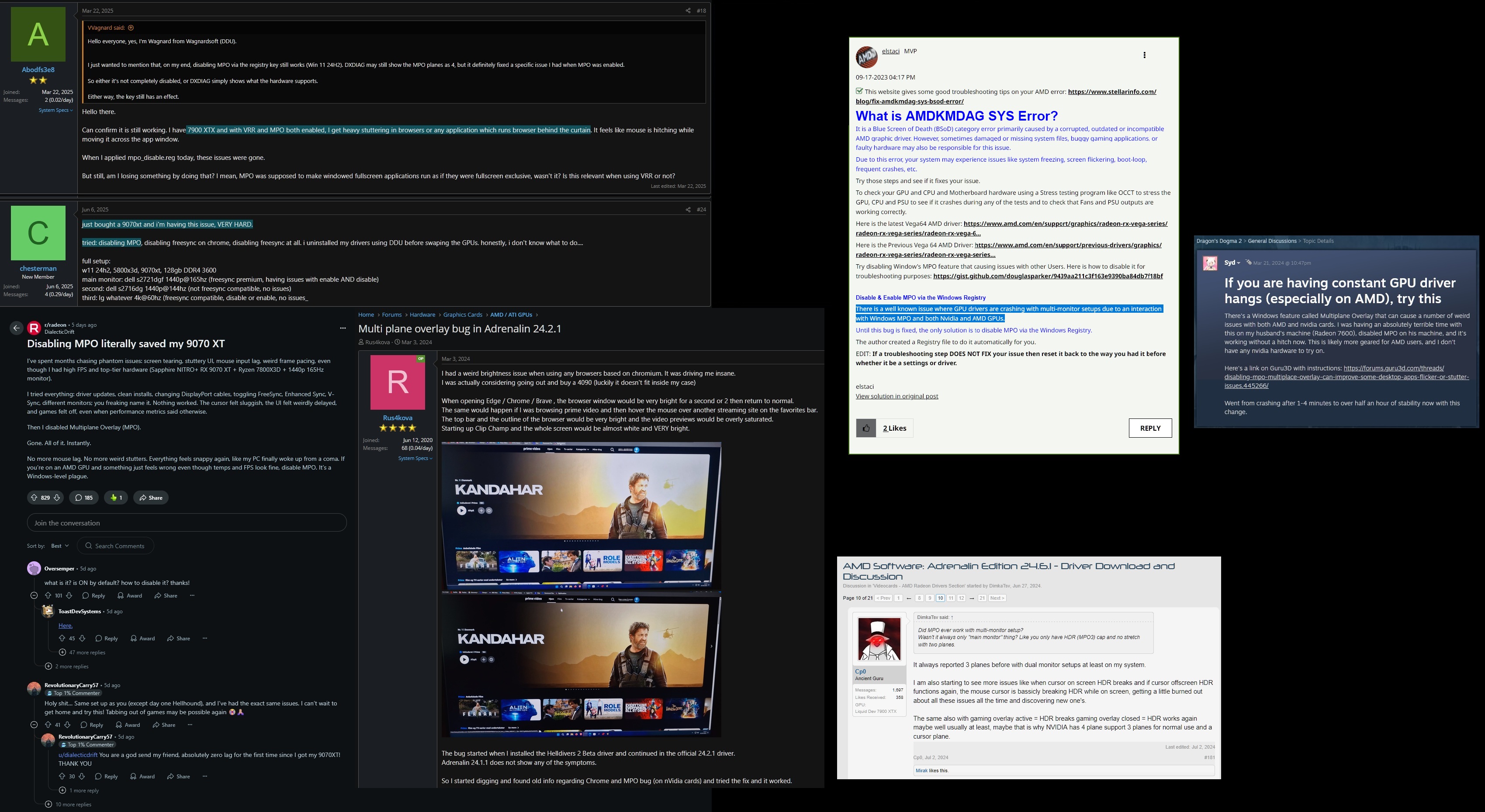Upvote the Disabling MPO Reddit post
The height and width of the screenshot is (812, 1485).
34,498
